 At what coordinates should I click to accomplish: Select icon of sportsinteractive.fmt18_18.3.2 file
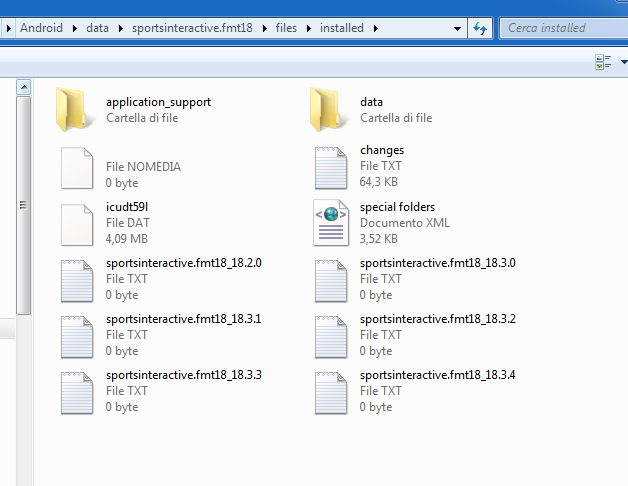pos(331,337)
